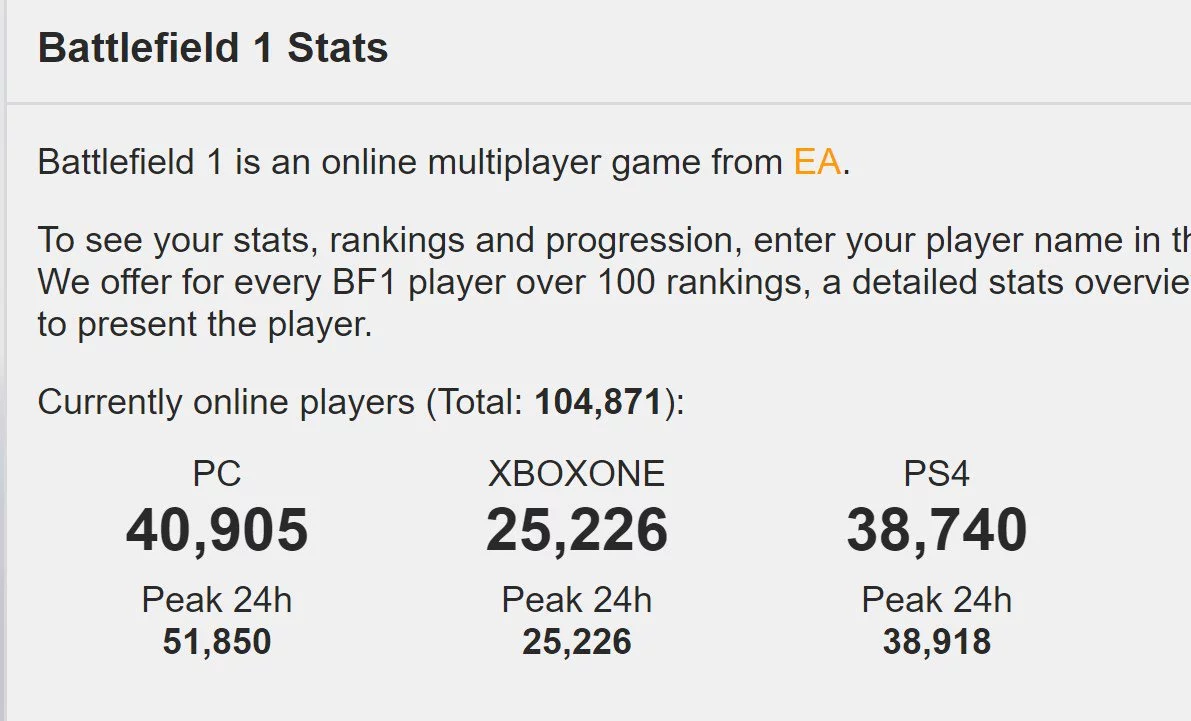
Task: Select the large XBOXONE current player count
Action: (x=576, y=530)
